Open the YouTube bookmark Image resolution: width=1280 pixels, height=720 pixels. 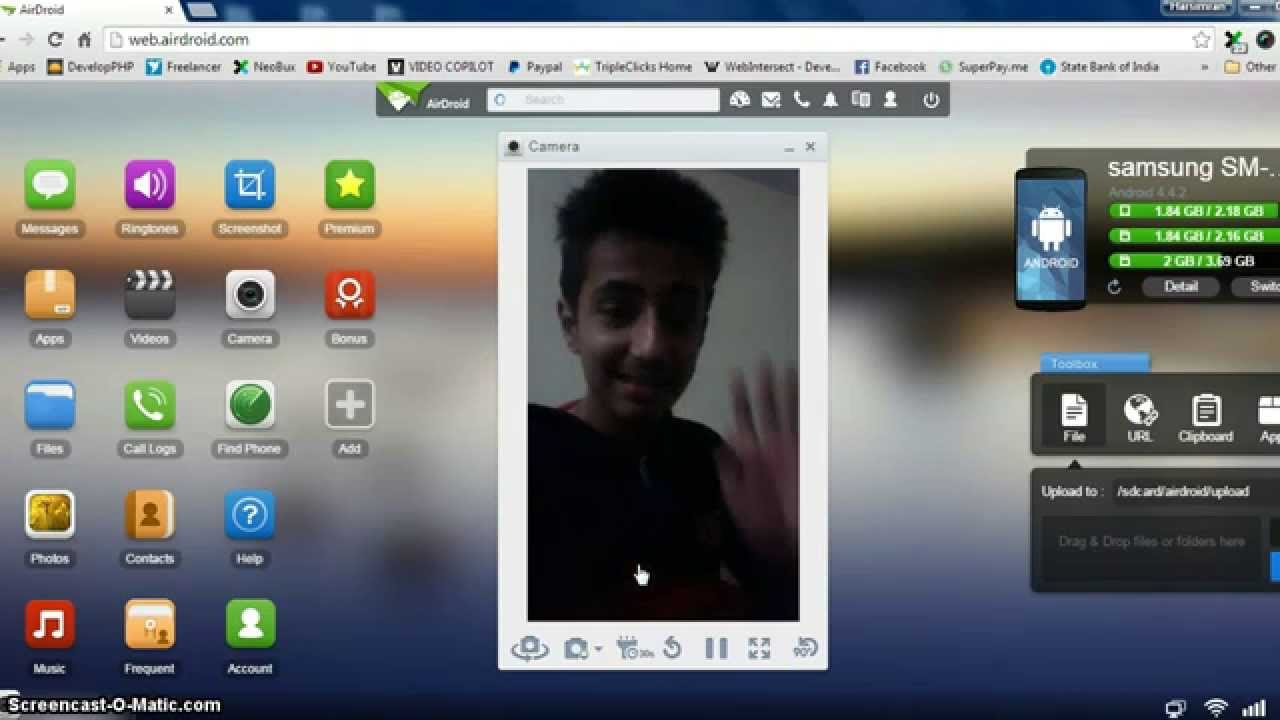342,67
